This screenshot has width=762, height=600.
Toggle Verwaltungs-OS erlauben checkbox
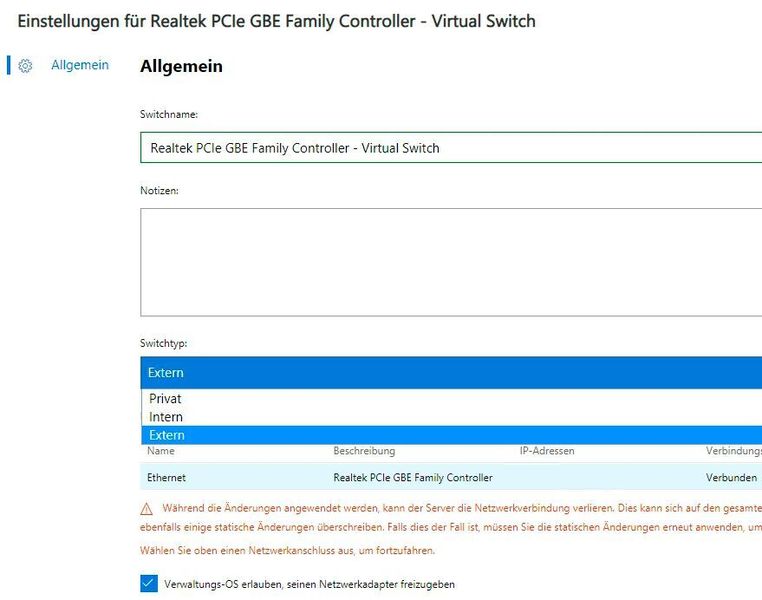[x=149, y=583]
